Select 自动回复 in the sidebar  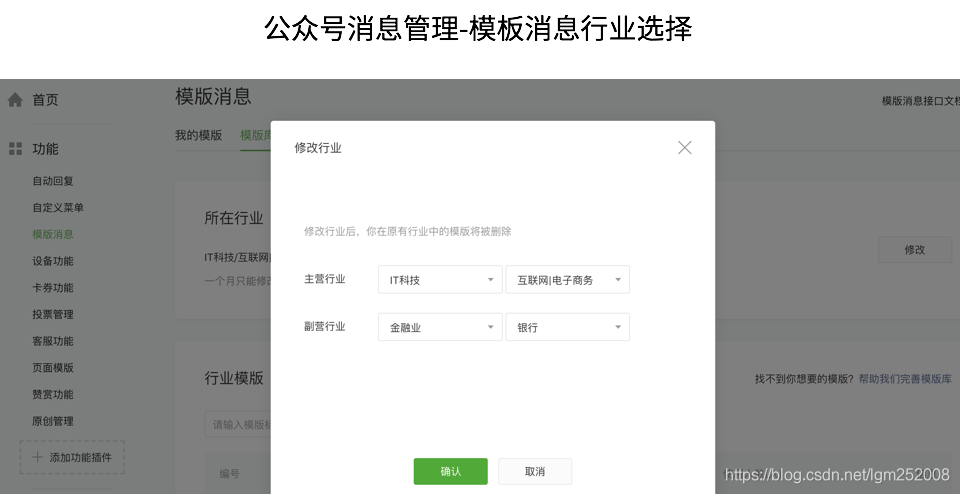(x=53, y=181)
